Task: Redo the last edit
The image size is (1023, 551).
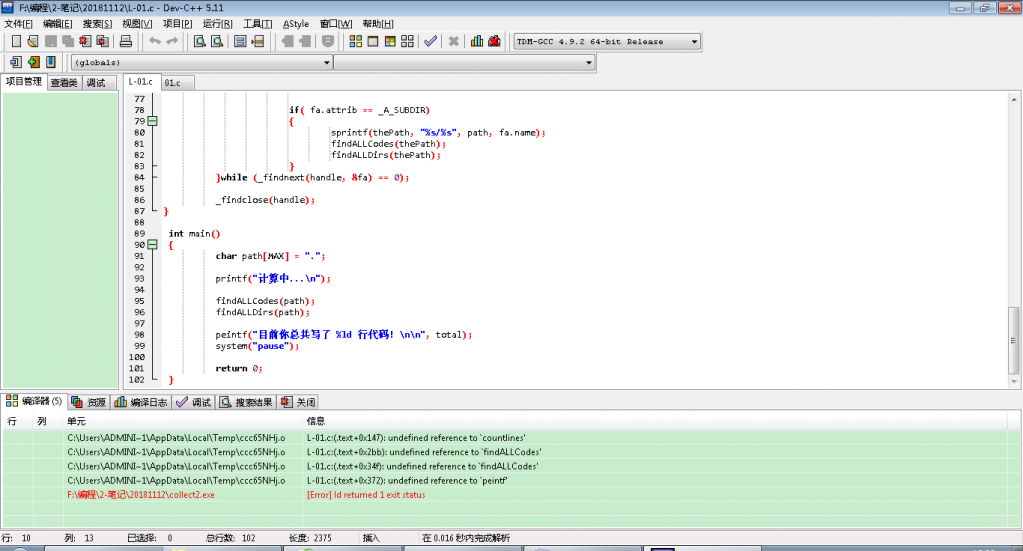Action: [172, 41]
